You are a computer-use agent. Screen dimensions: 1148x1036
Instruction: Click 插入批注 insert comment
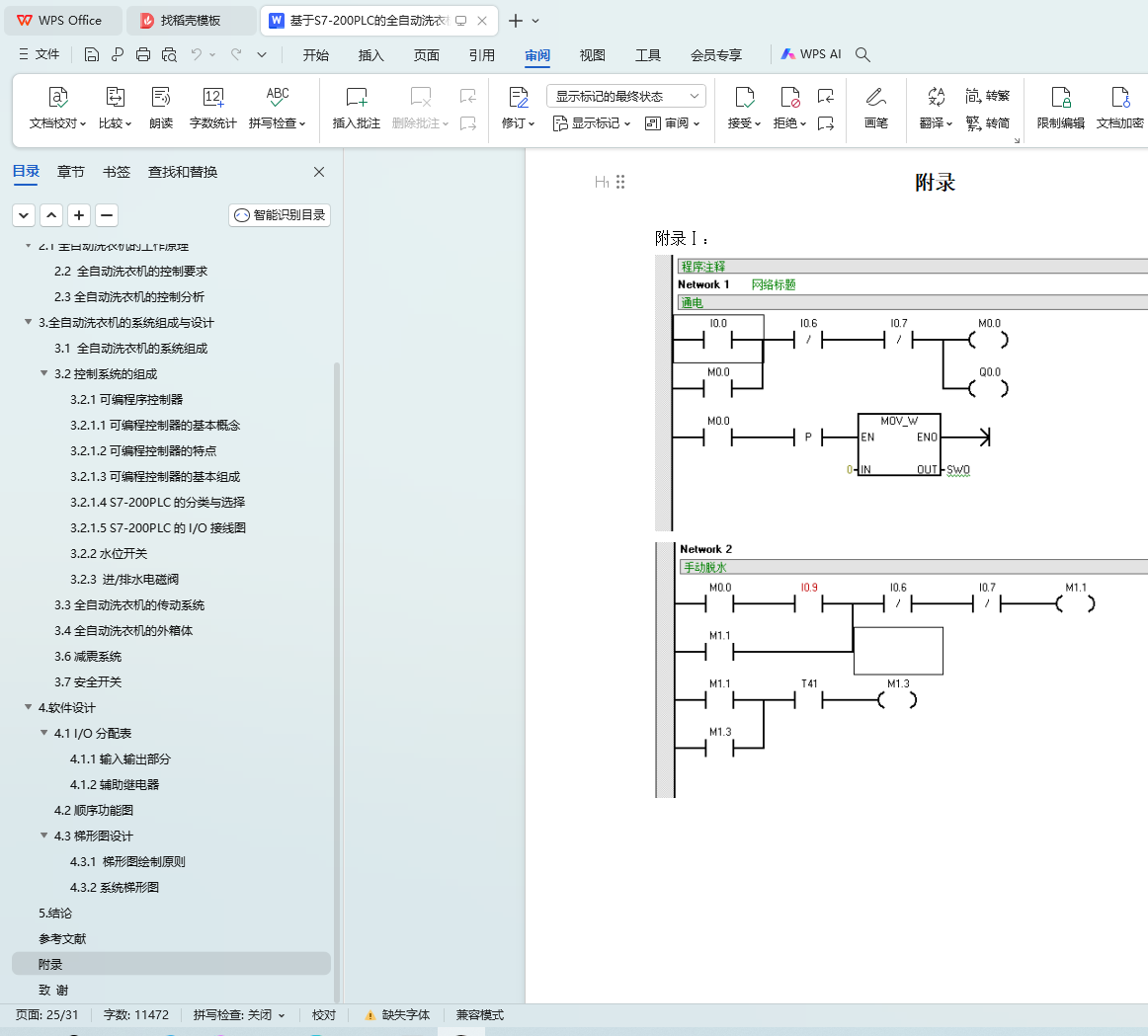pyautogui.click(x=357, y=108)
